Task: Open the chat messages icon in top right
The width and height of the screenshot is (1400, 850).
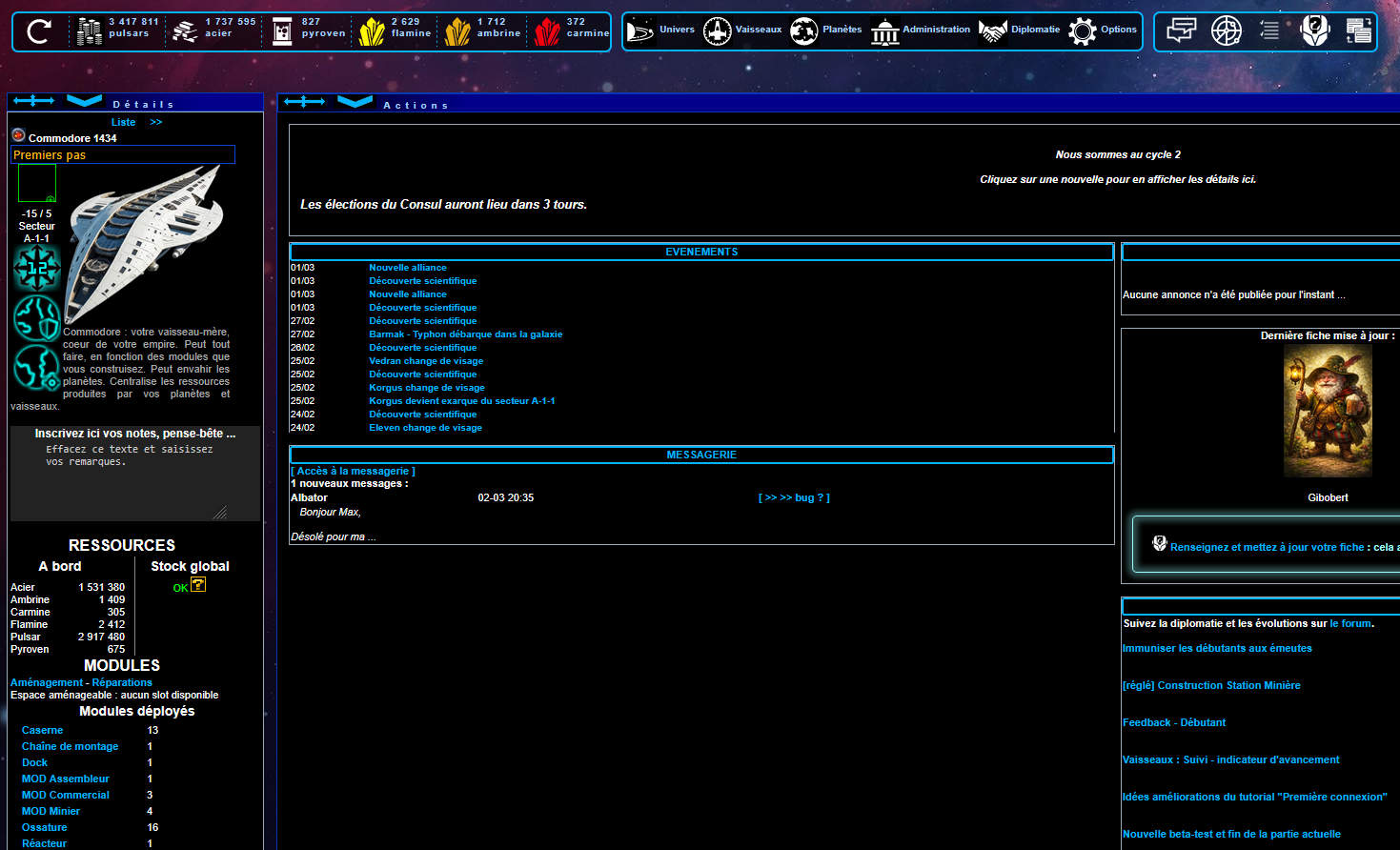Action: (1181, 31)
